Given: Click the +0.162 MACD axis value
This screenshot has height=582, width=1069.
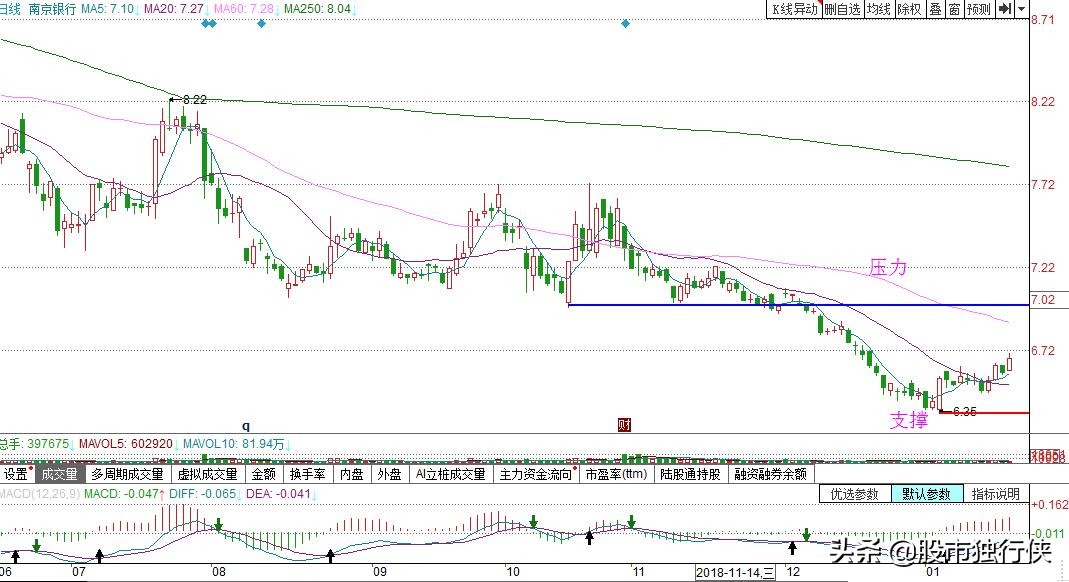Looking at the screenshot, I should (1049, 505).
